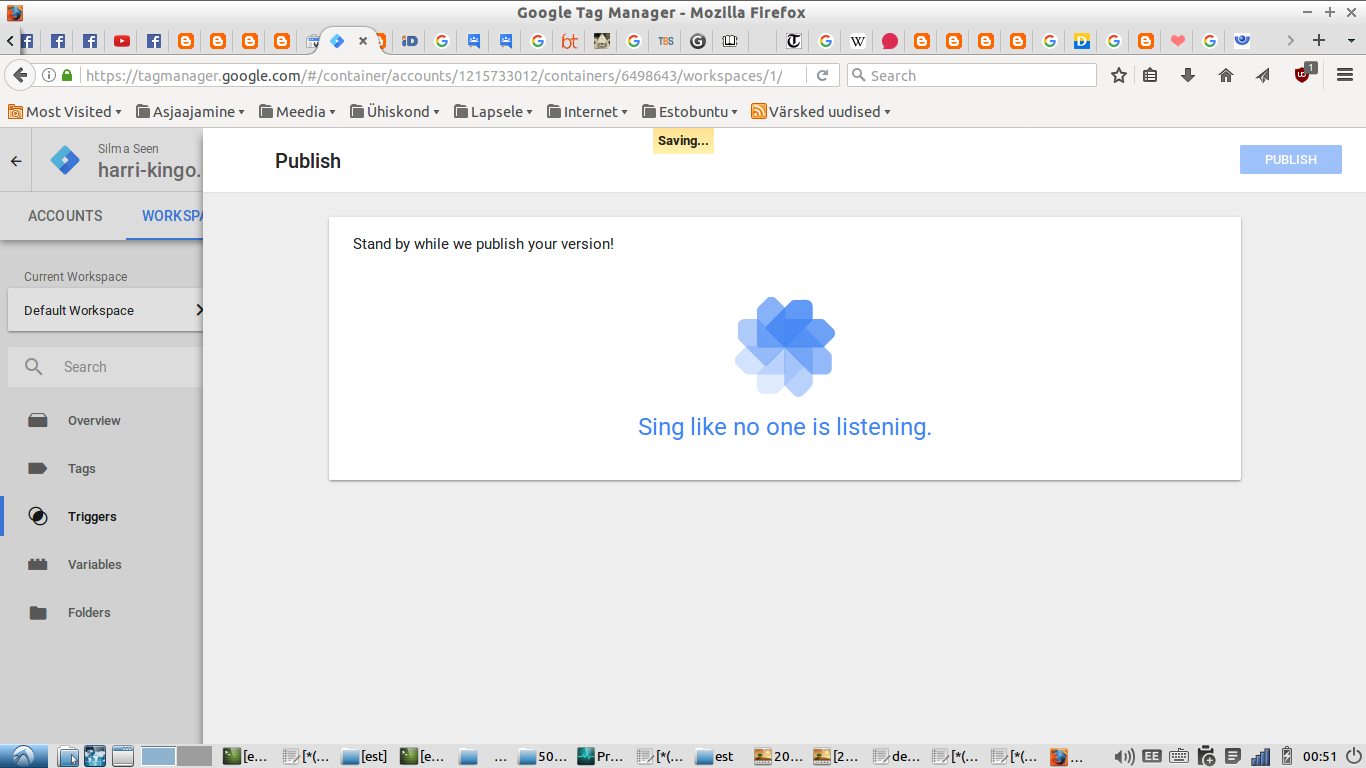The height and width of the screenshot is (768, 1366).
Task: Focus the sidebar Search field
Action: coord(105,367)
